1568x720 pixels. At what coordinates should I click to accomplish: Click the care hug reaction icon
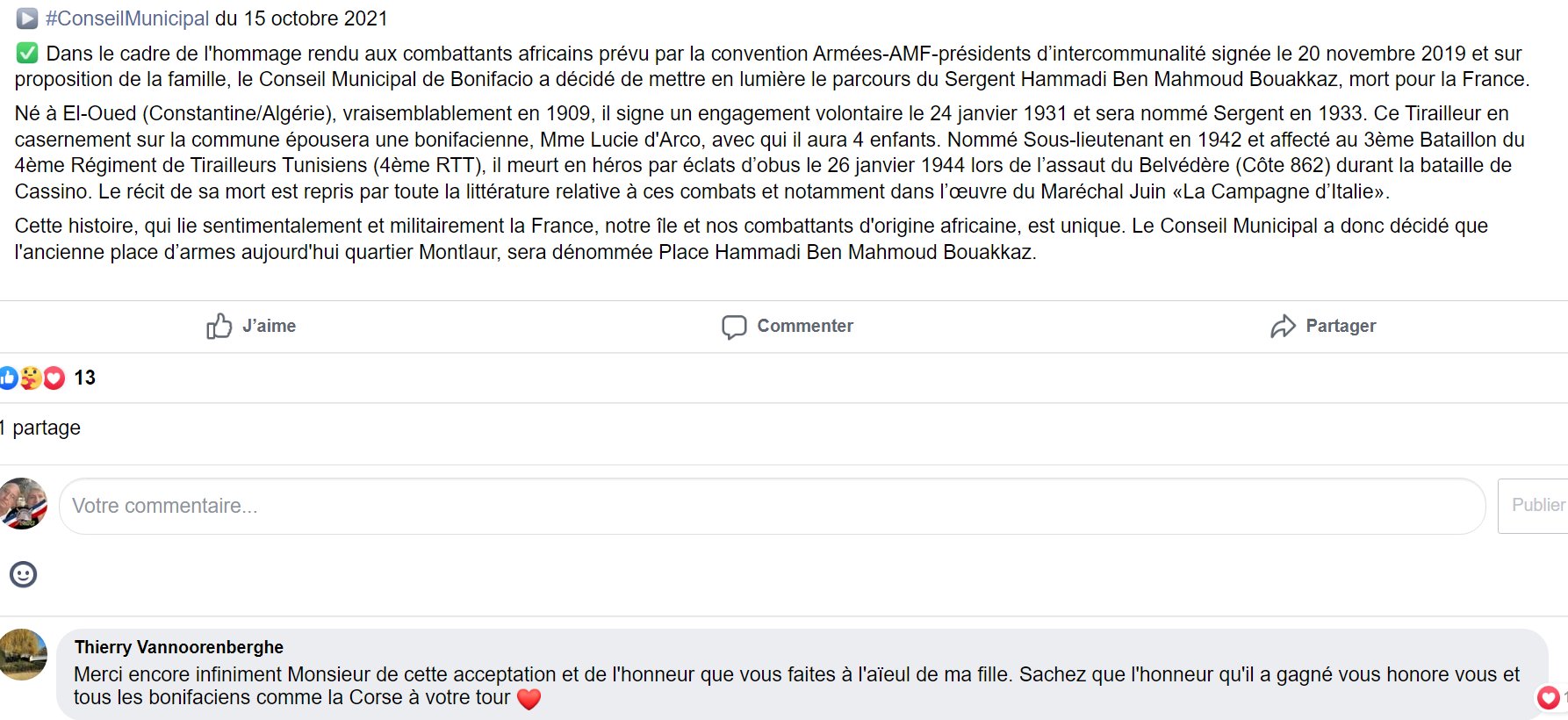[x=32, y=378]
